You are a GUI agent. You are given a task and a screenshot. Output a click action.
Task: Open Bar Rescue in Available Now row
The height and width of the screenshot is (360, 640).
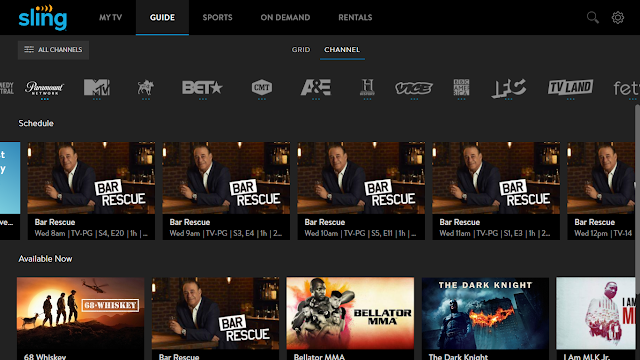point(216,313)
